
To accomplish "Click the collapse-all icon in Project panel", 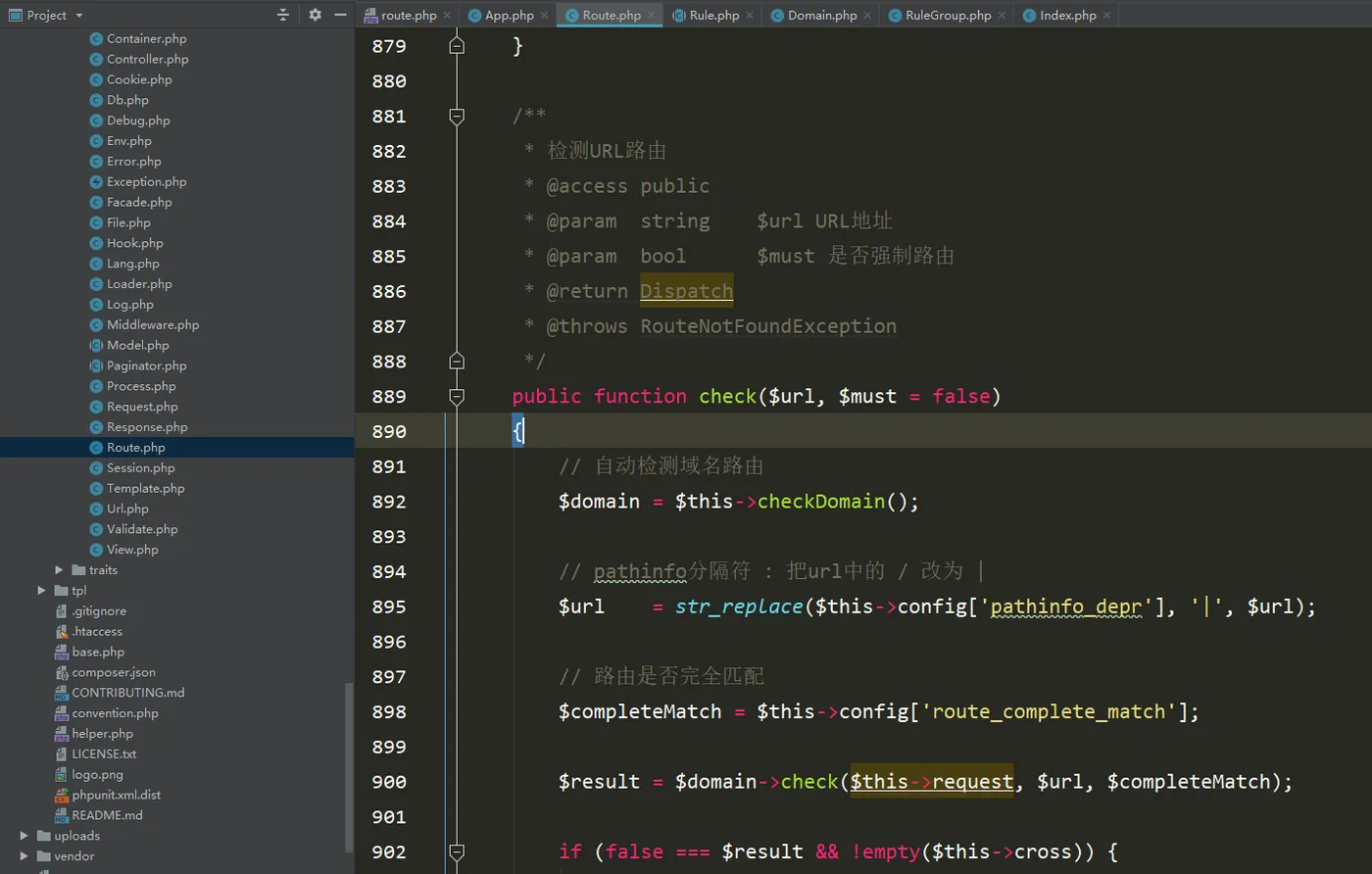I will click(283, 15).
